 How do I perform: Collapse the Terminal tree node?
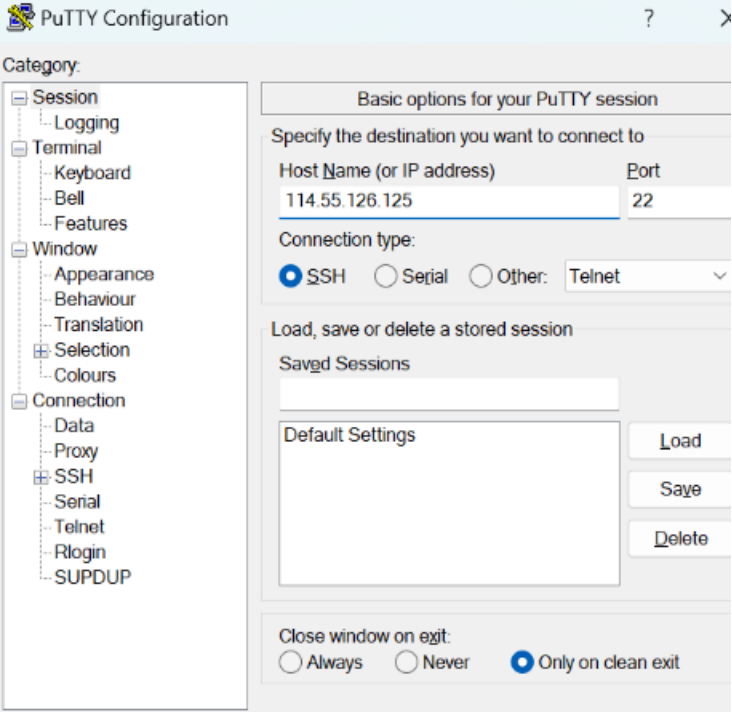pos(19,149)
